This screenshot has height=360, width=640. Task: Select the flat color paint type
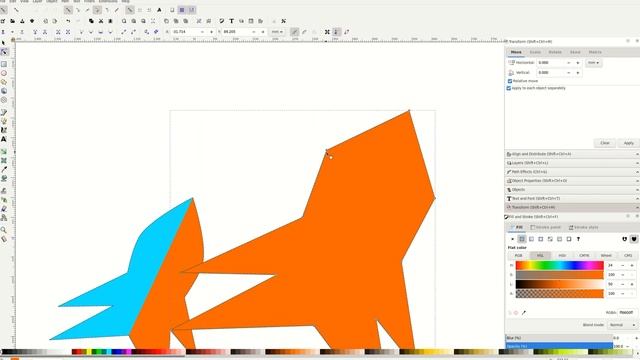point(522,239)
